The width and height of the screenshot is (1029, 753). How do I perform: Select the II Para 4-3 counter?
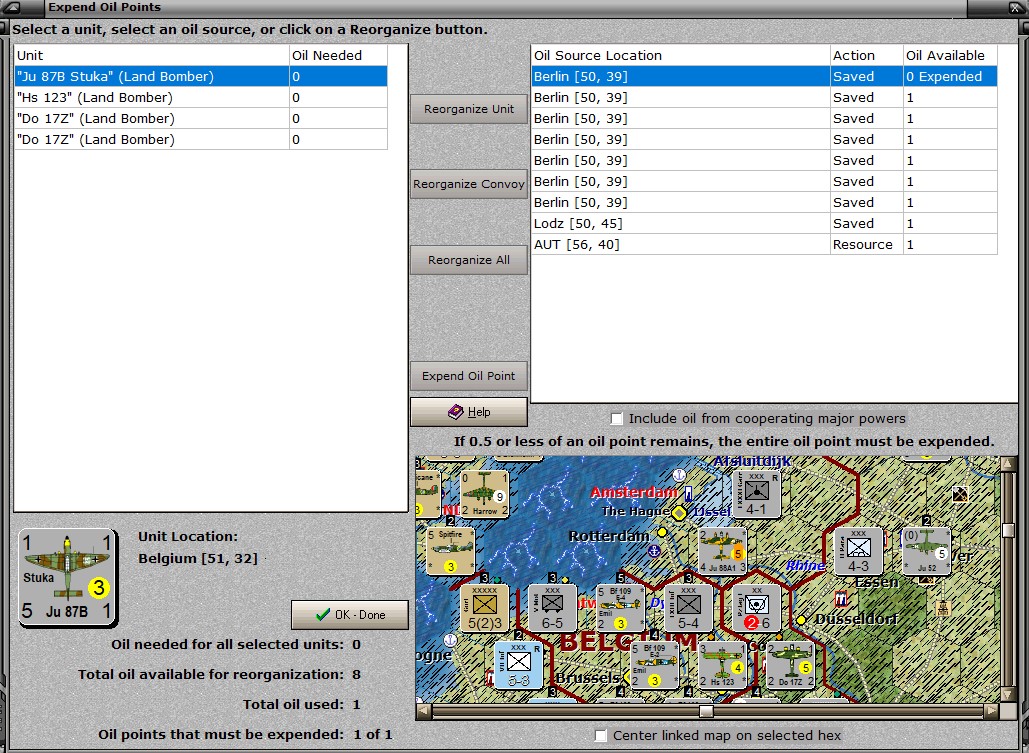(x=858, y=551)
